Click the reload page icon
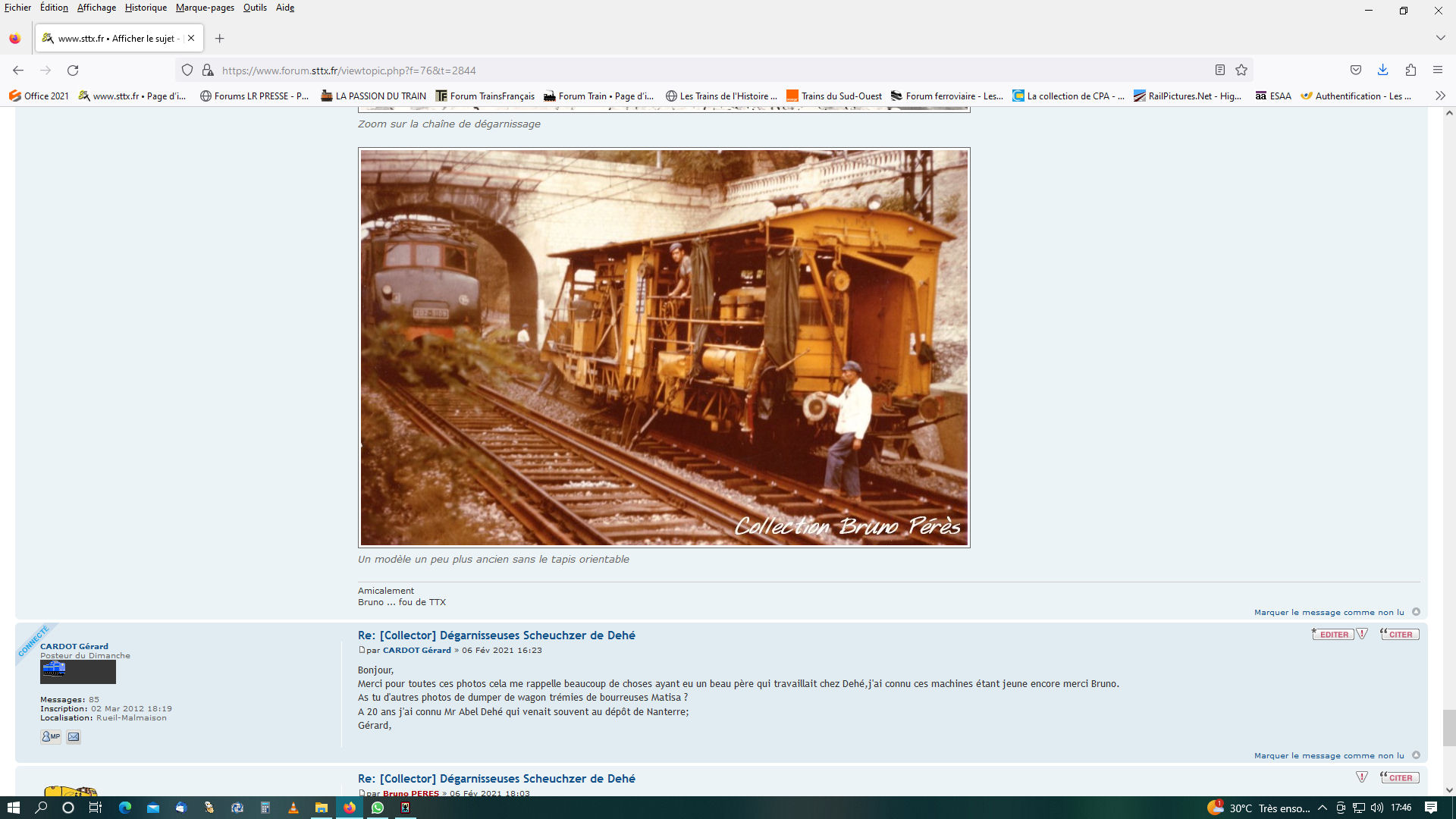The image size is (1456, 819). click(73, 71)
